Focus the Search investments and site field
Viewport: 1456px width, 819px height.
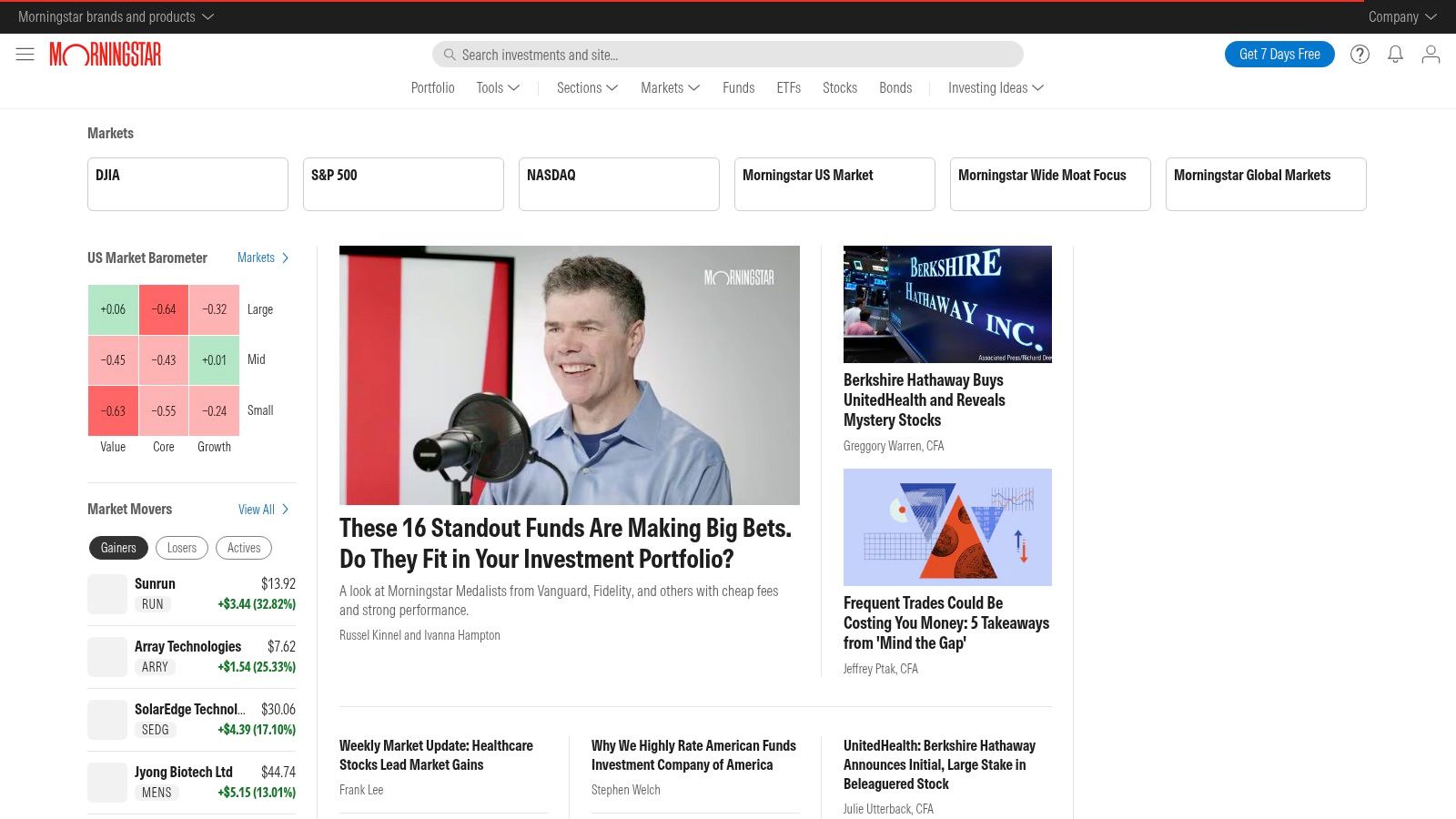point(728,55)
